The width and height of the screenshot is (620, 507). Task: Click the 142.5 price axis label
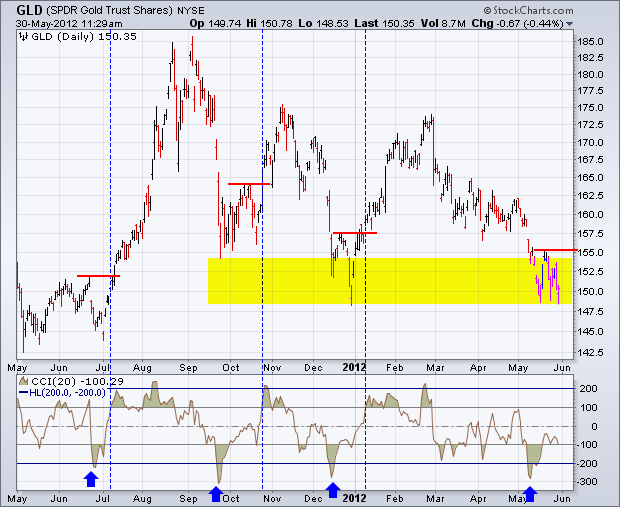point(590,352)
